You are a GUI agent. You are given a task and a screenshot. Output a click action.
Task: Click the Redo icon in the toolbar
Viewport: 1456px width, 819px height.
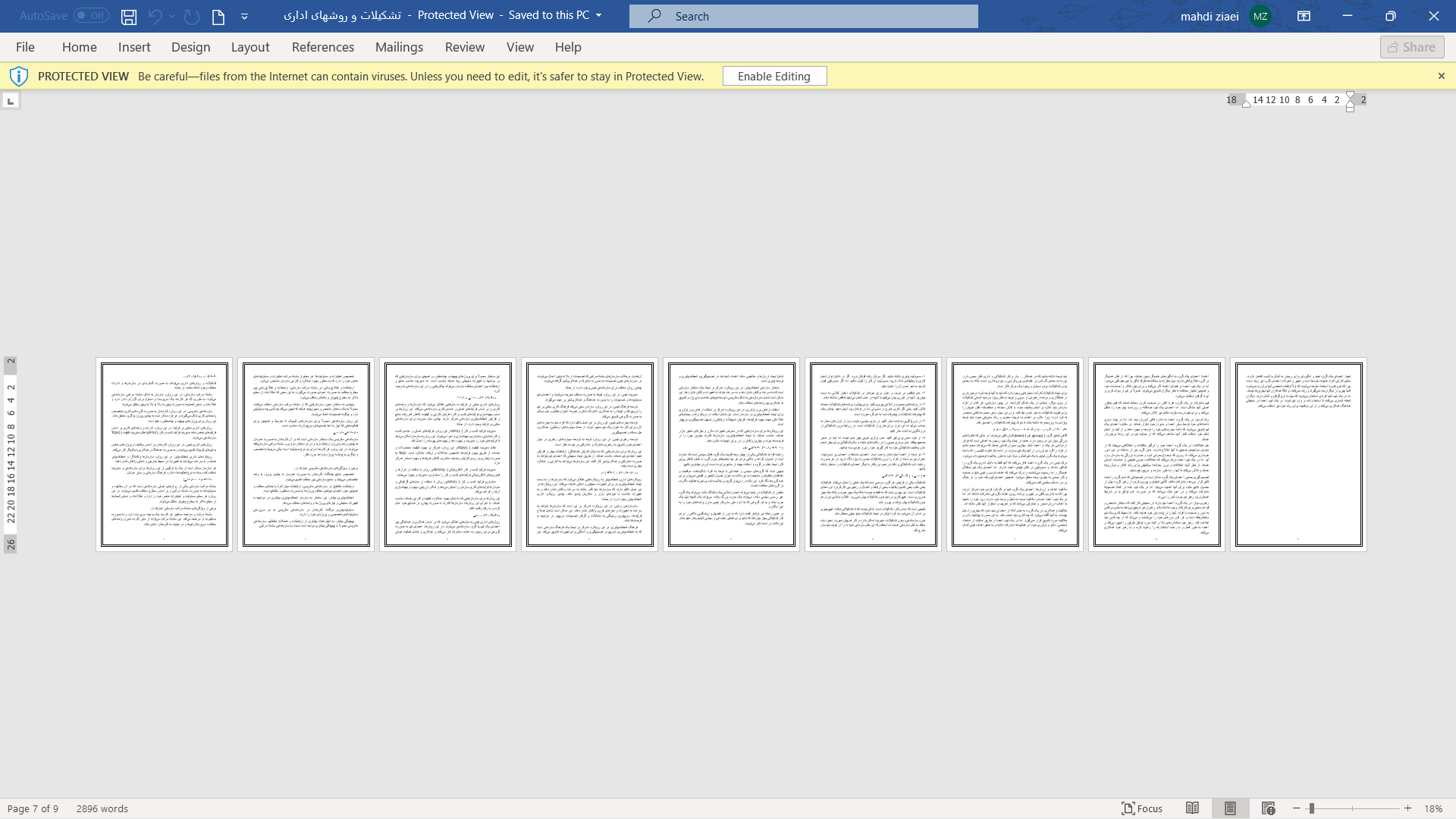click(192, 16)
